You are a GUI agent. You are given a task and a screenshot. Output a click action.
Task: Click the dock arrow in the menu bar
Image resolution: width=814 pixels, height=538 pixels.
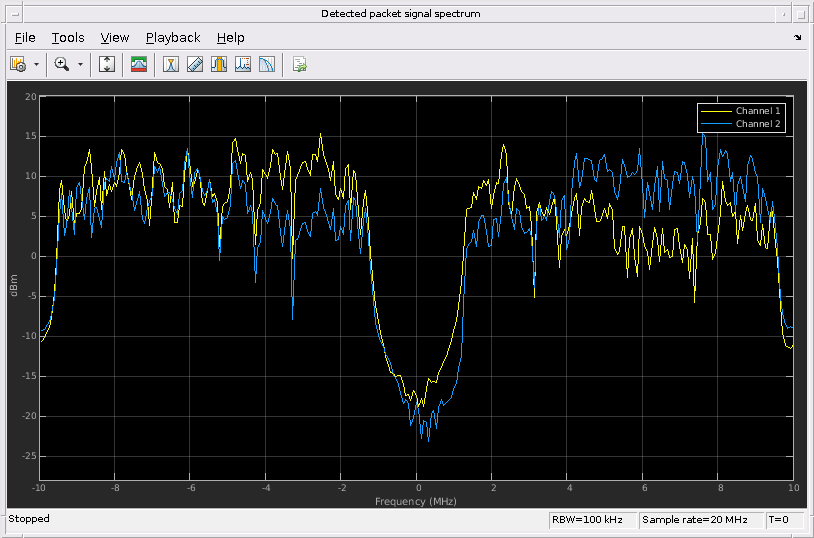[x=797, y=37]
